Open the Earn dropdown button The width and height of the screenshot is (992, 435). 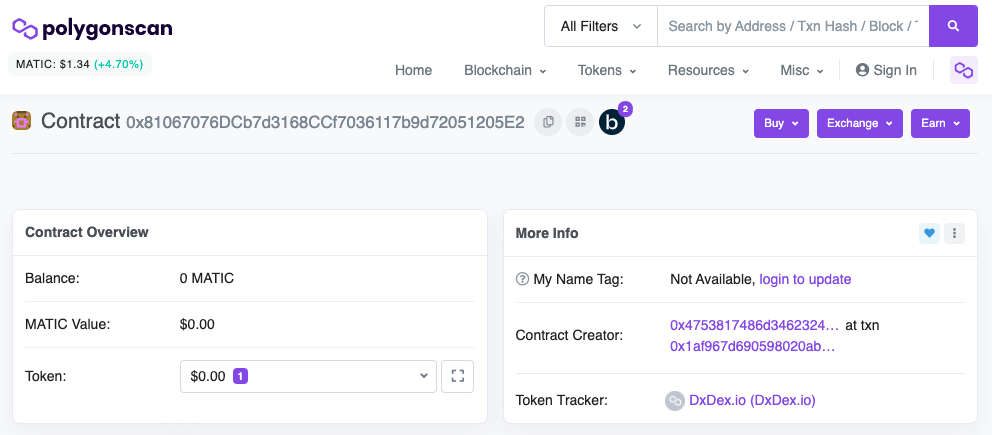click(940, 123)
